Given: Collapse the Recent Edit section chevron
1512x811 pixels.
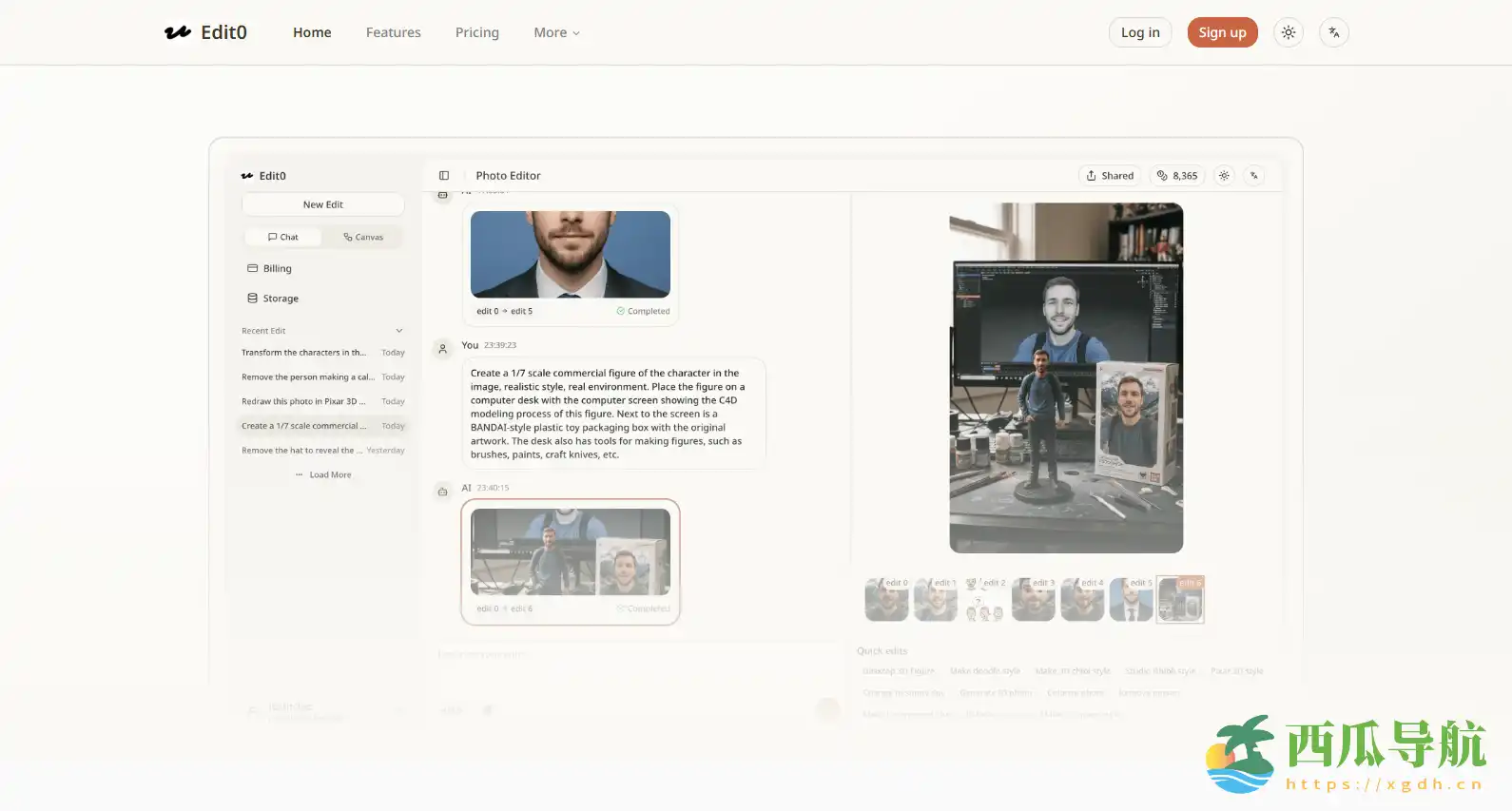Looking at the screenshot, I should coord(398,331).
